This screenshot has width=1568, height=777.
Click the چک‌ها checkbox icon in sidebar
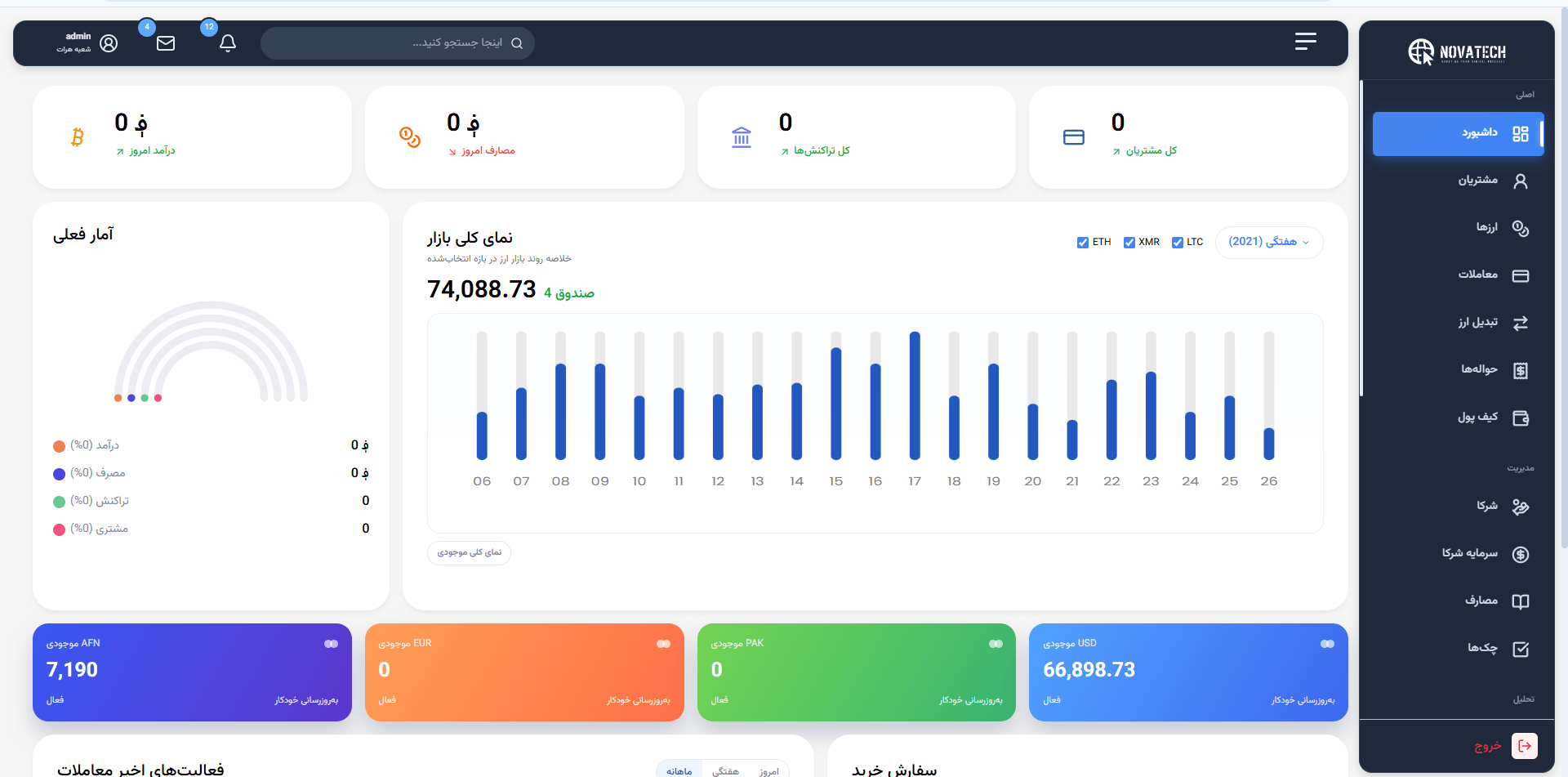pyautogui.click(x=1521, y=650)
